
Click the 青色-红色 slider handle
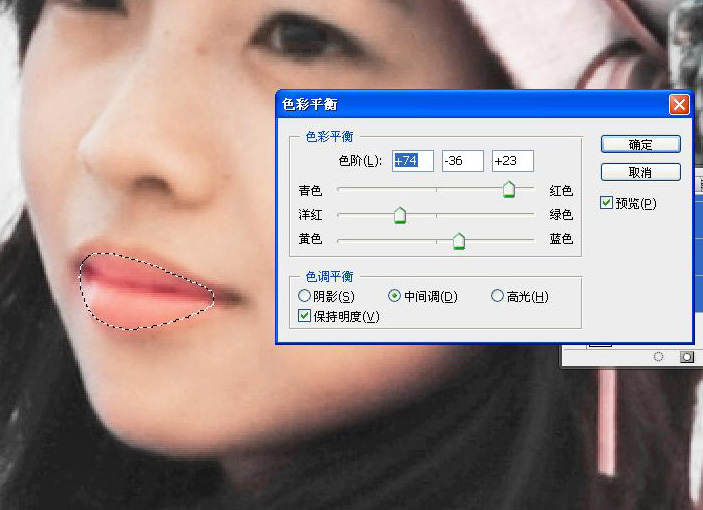509,190
